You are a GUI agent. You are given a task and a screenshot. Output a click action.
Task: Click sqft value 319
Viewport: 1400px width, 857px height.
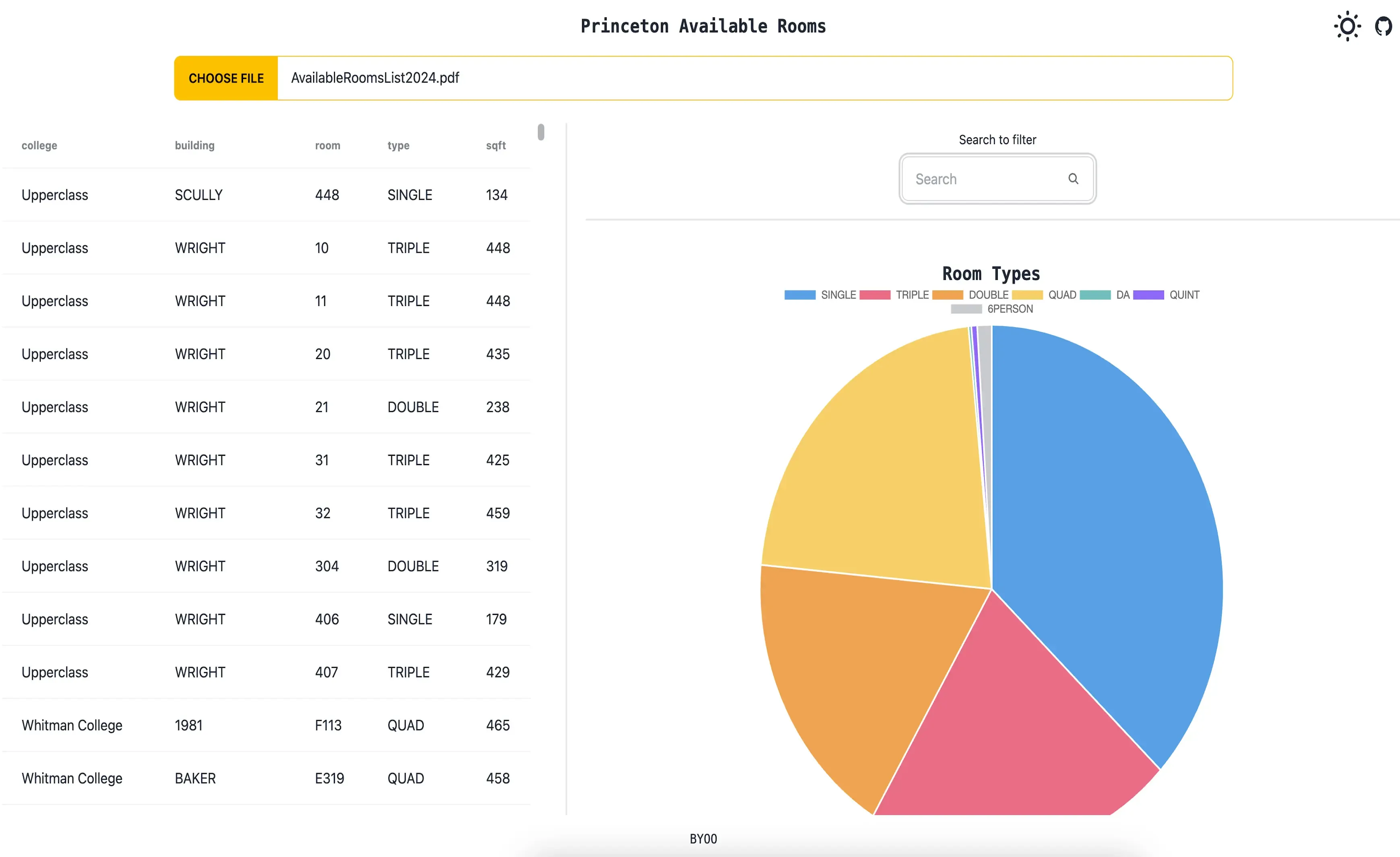[497, 566]
